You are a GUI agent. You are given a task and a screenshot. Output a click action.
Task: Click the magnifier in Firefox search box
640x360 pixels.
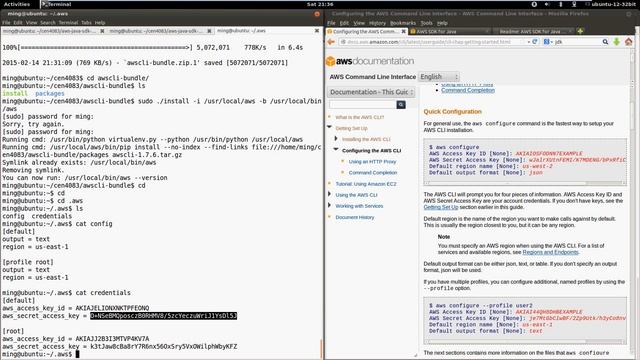(x=605, y=42)
